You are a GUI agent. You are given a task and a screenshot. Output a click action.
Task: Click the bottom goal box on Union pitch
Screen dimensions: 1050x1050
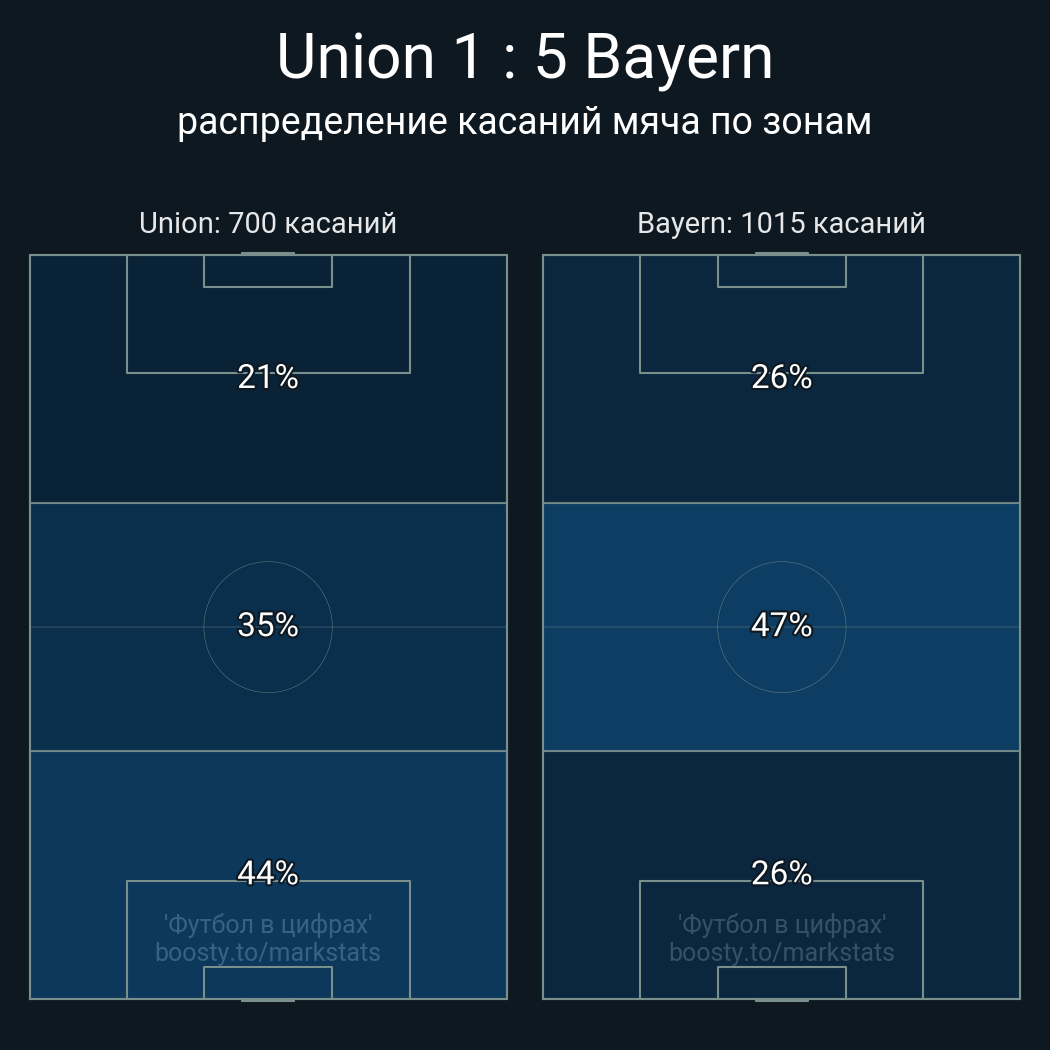coord(268,982)
